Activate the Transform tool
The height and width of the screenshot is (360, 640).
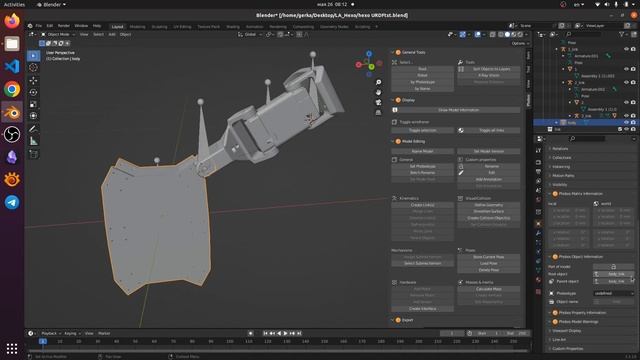pos(33,116)
